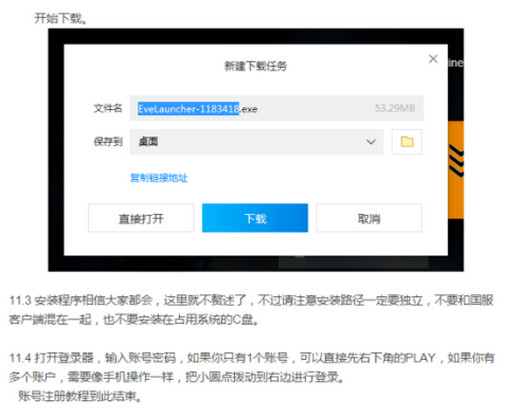Click the paragraph beginning 11.3
The width and height of the screenshot is (520, 417).
click(251, 310)
